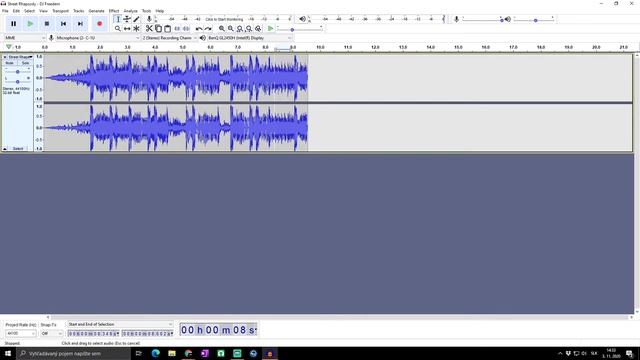Viewport: 640px width, 360px height.
Task: Pause playback with the Pause button
Action: [13, 24]
